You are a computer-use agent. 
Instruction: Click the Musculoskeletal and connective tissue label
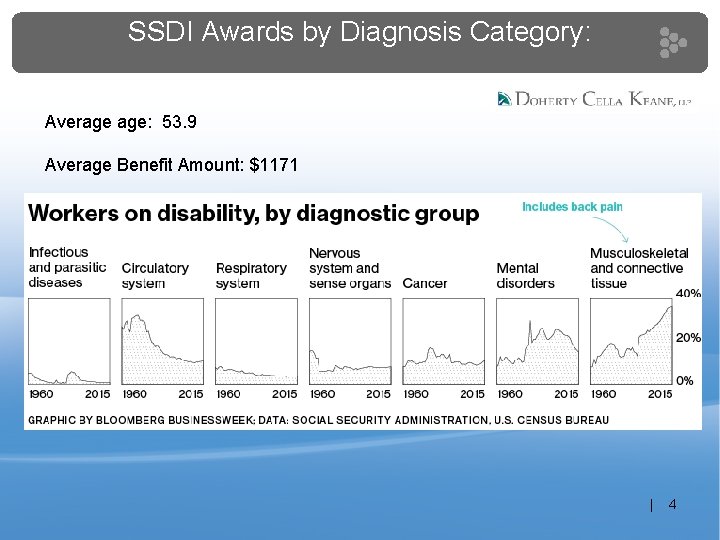pos(639,268)
